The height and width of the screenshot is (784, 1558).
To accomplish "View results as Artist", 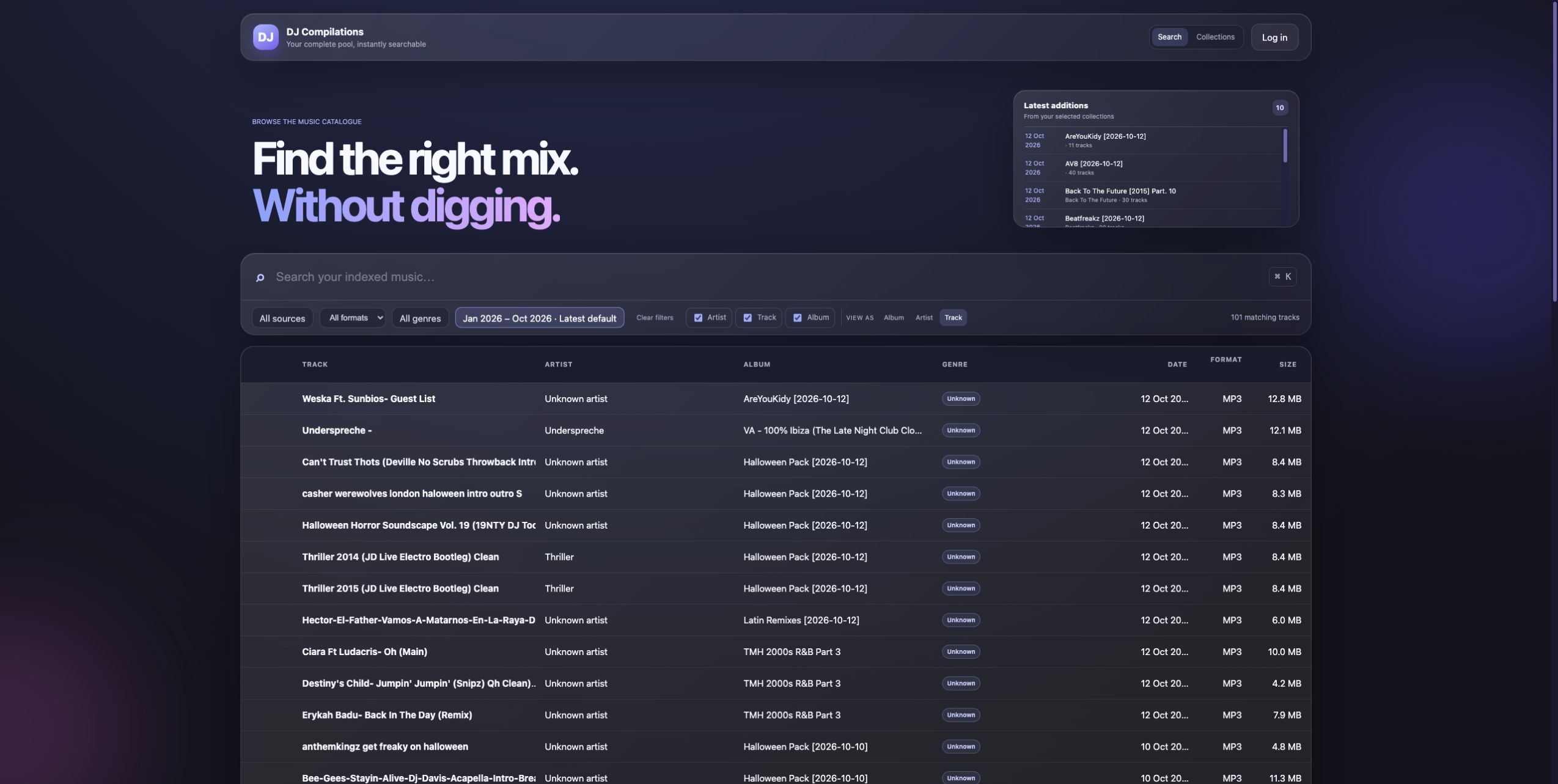I will 924,318.
